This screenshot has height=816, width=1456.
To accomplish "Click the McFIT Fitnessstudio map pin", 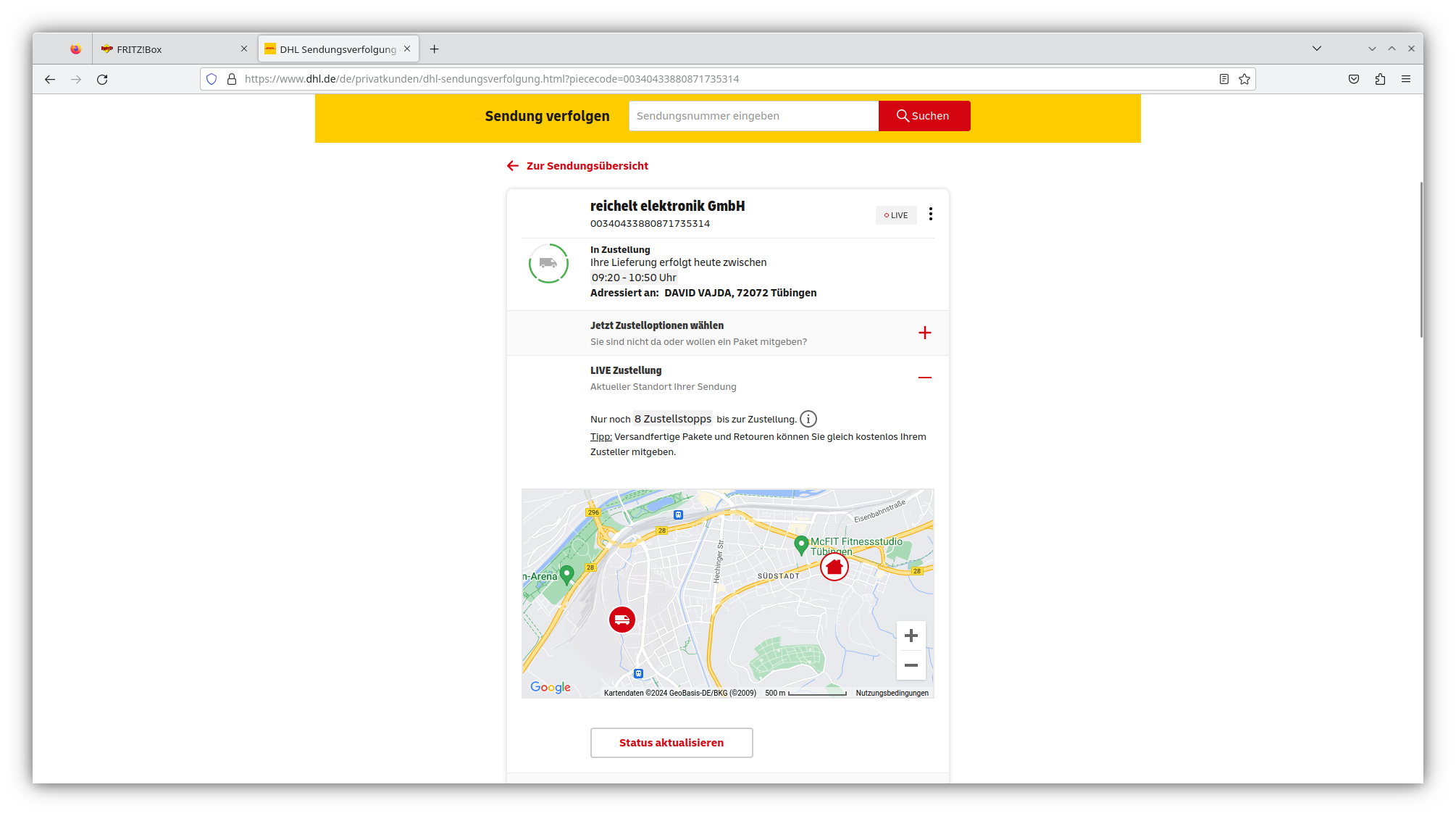I will coord(801,544).
